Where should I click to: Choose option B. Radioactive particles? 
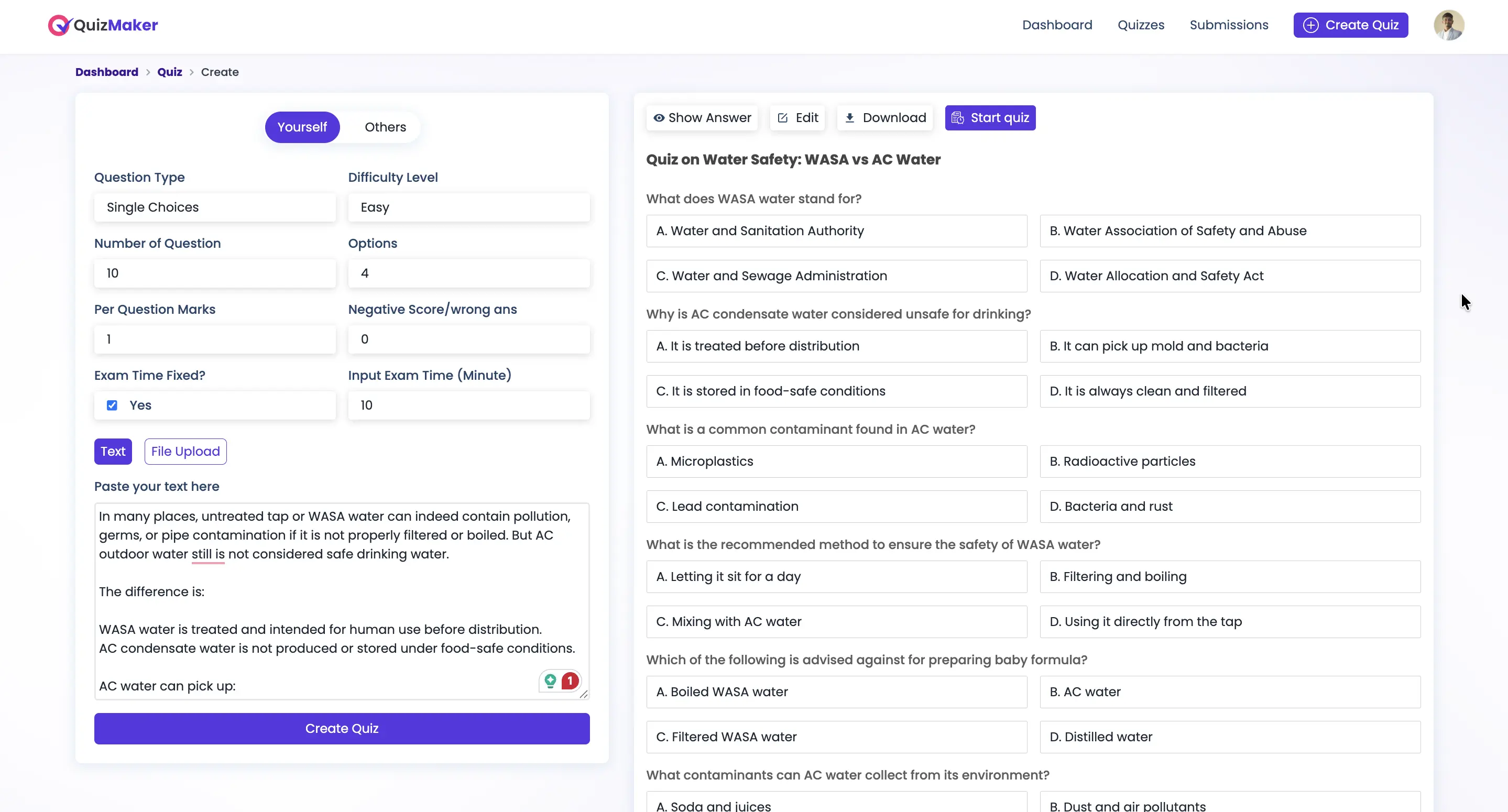(x=1230, y=462)
